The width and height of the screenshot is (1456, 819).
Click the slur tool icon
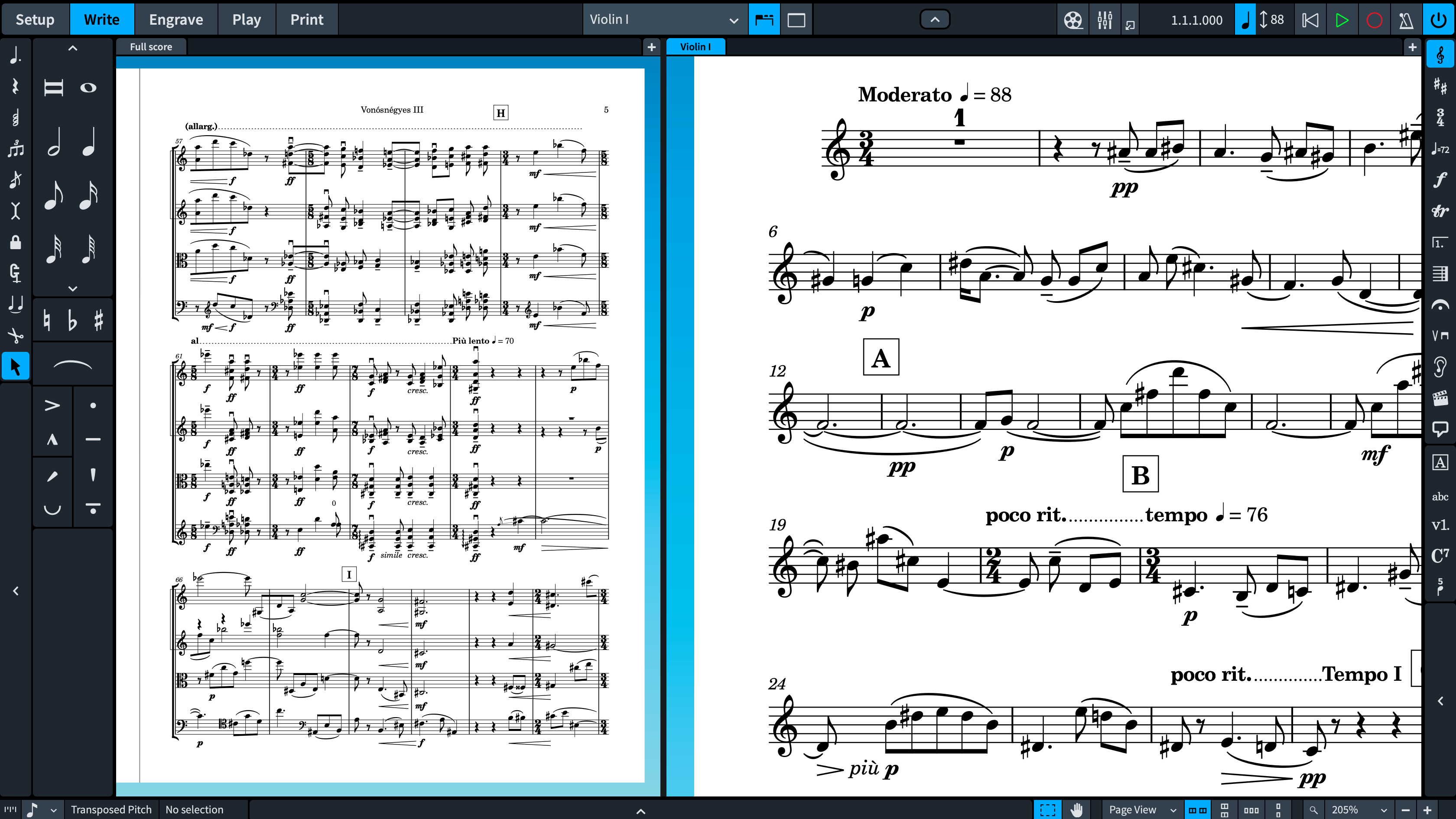coord(72,364)
